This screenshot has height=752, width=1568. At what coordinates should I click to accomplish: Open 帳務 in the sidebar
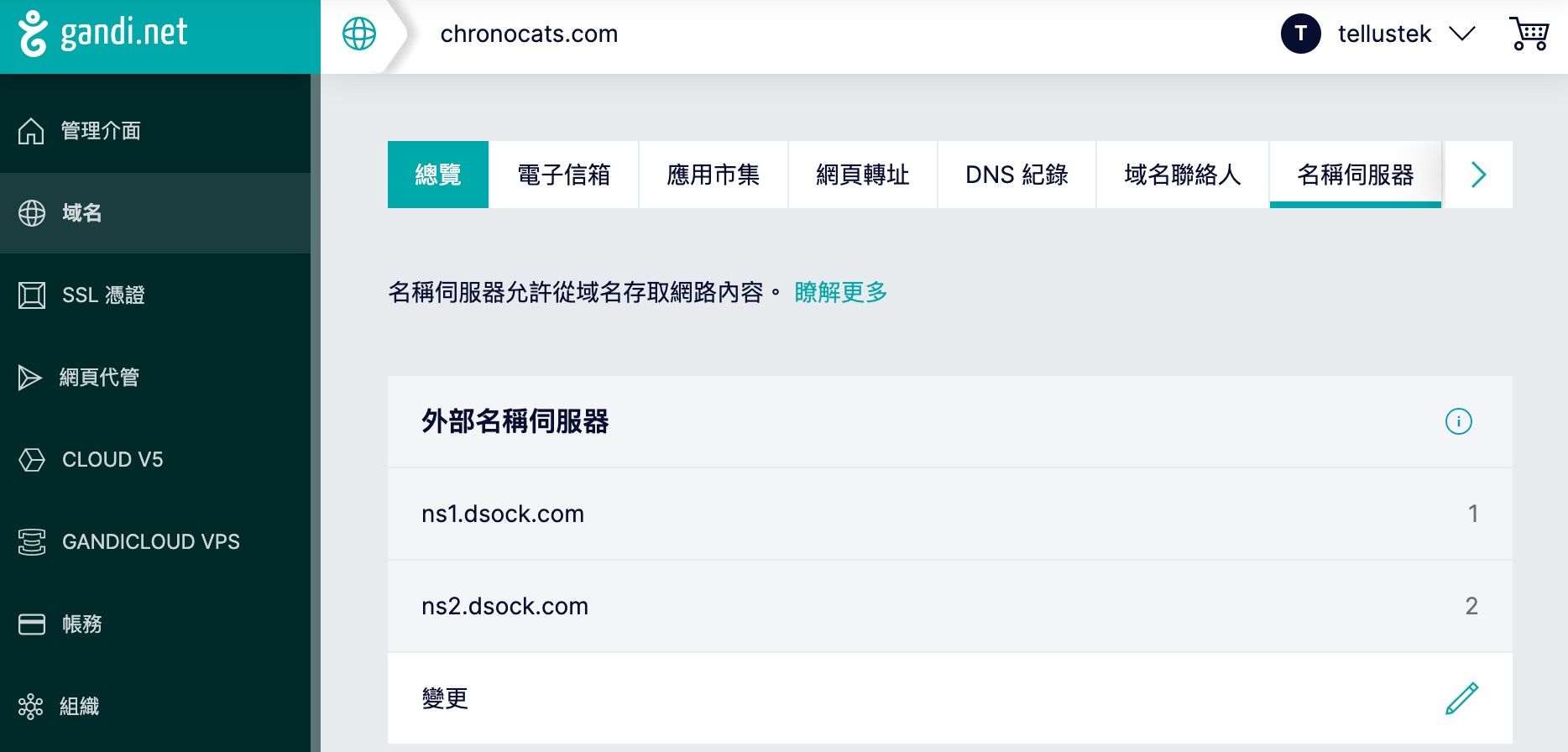click(x=155, y=624)
